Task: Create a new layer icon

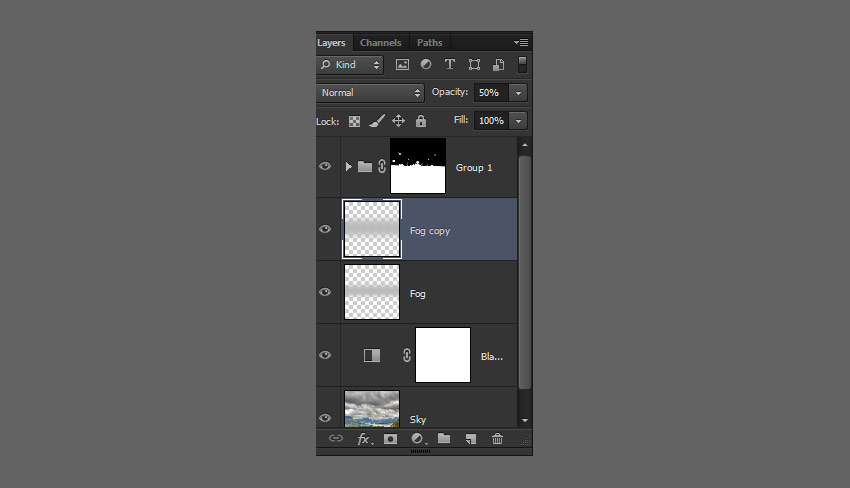Action: tap(471, 439)
